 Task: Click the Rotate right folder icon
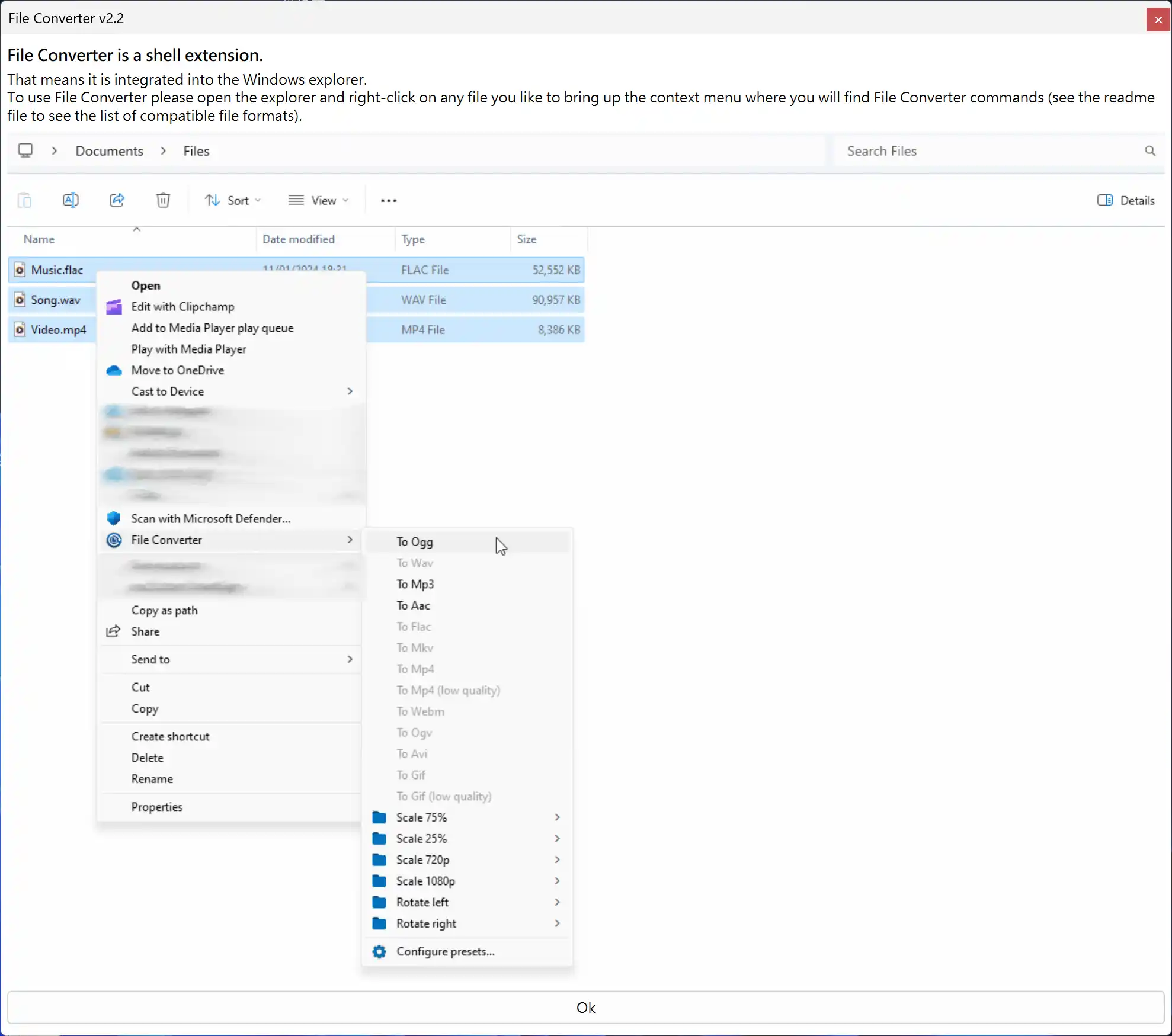tap(379, 923)
